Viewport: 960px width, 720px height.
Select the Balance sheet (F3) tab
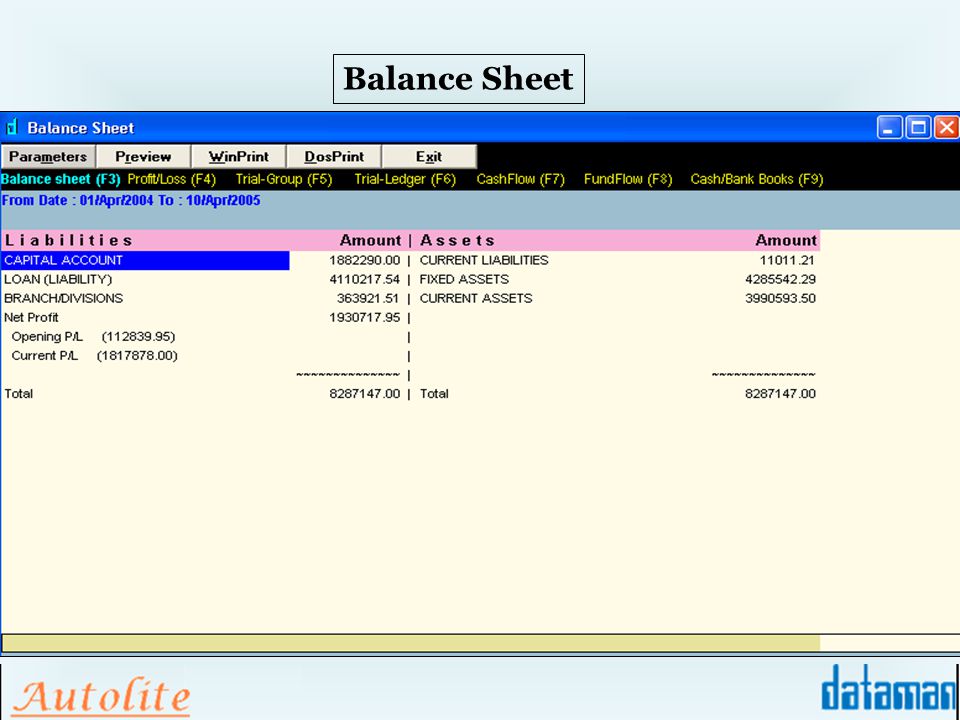61,179
